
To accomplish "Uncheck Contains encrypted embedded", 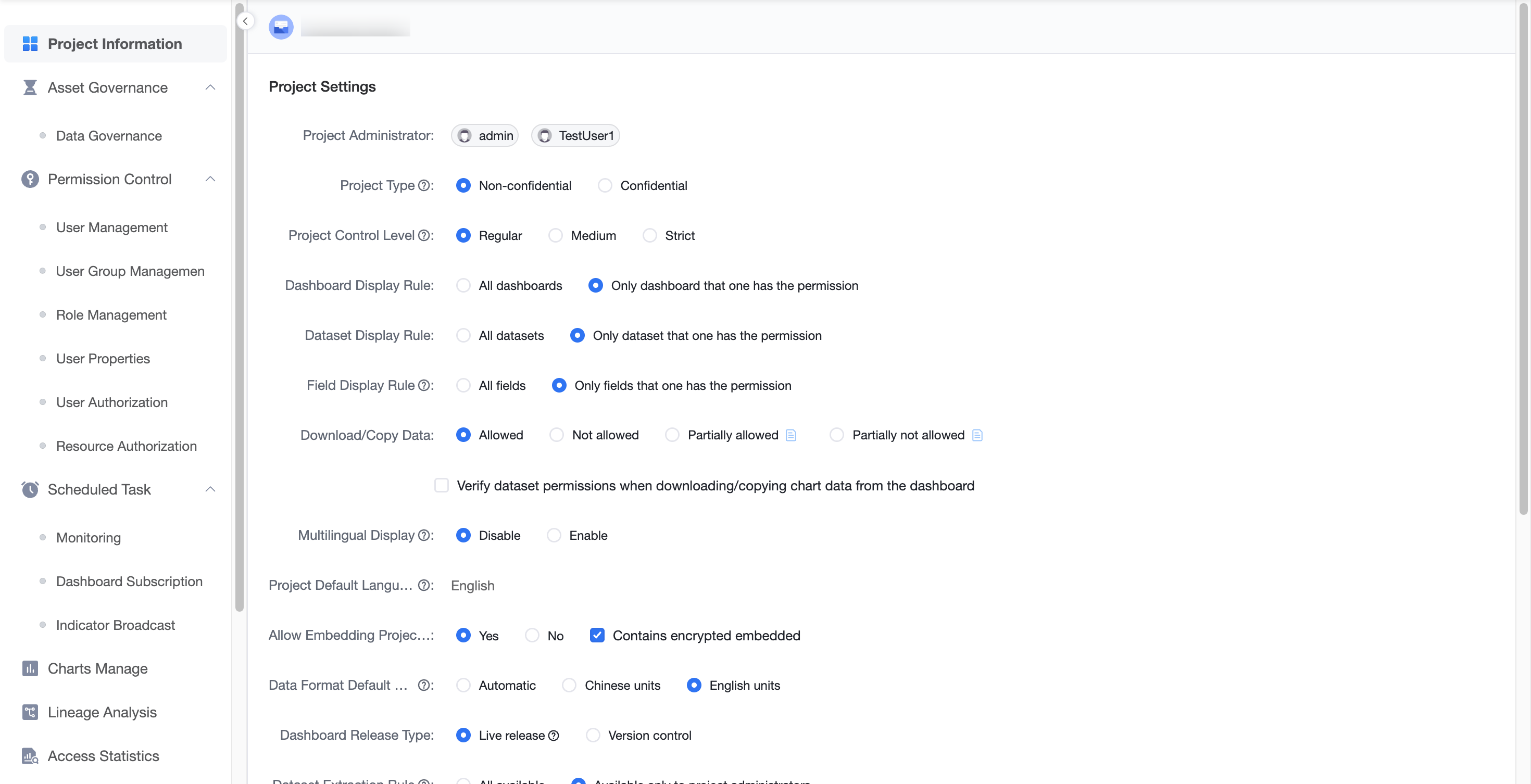I will (x=597, y=636).
